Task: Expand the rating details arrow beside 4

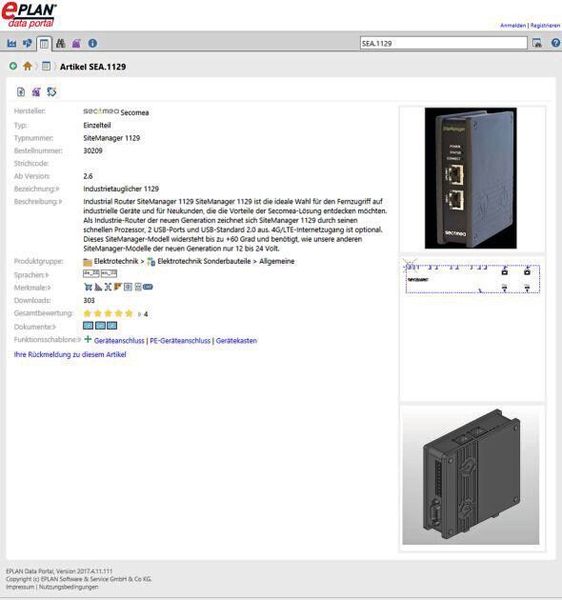Action: click(139, 315)
